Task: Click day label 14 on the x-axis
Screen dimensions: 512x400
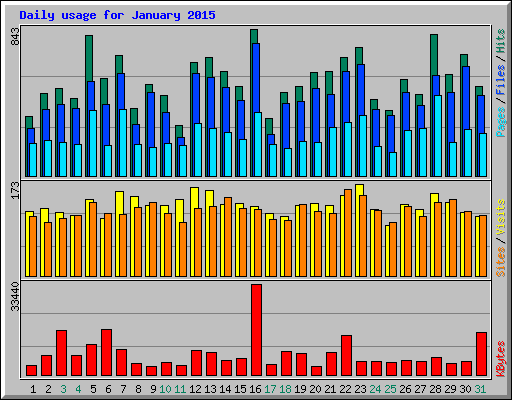Action: coord(225,389)
